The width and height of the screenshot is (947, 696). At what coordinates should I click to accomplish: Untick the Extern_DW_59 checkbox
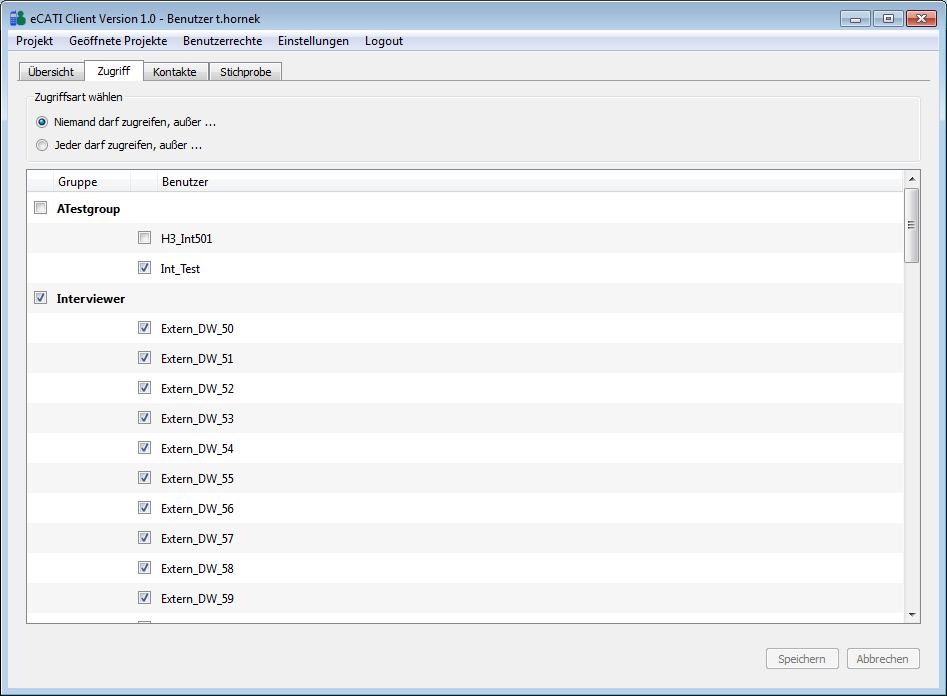[144, 598]
